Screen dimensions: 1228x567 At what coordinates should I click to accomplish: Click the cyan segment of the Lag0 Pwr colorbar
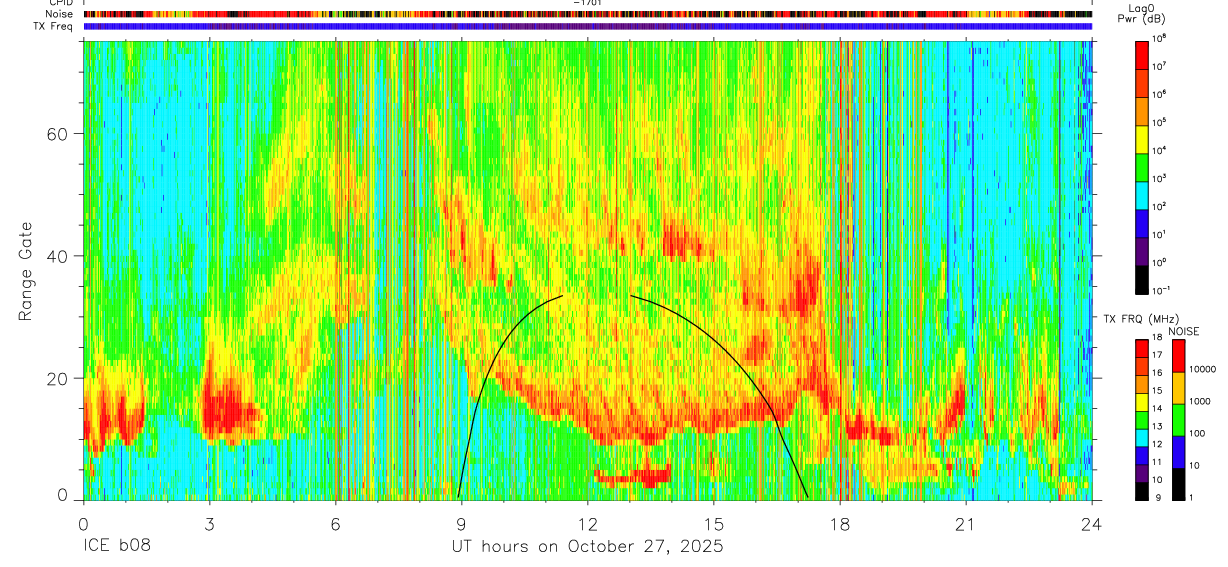click(1142, 193)
